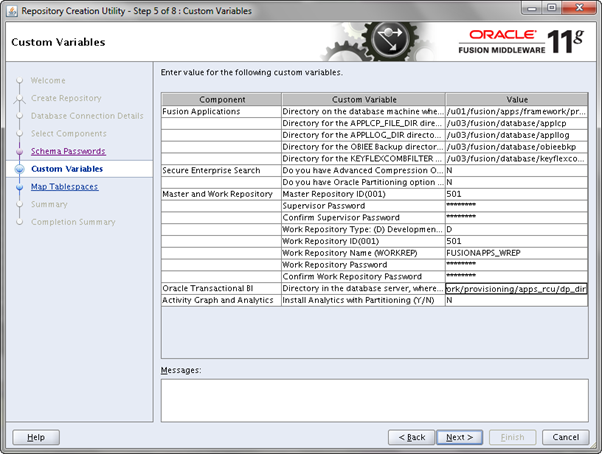The width and height of the screenshot is (602, 454).
Task: Click the Supervisor Password value field
Action: coord(516,206)
